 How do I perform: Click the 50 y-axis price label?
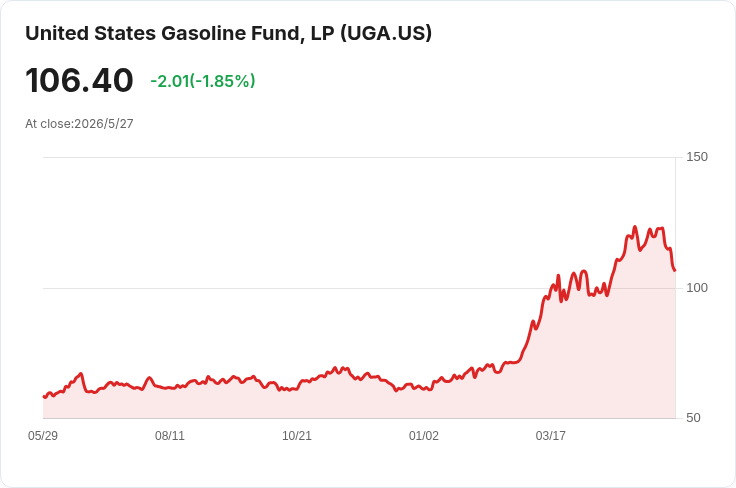(x=693, y=418)
